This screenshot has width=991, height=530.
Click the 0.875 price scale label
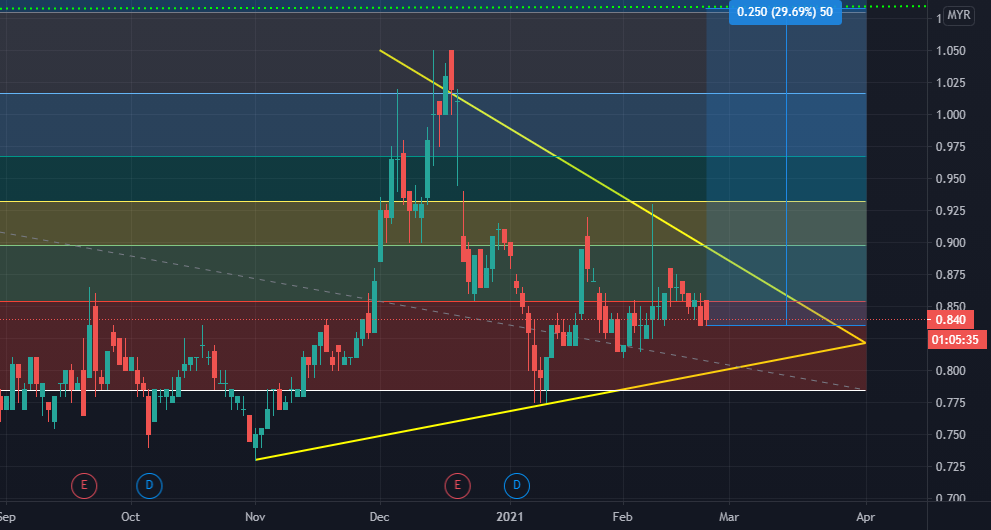951,275
